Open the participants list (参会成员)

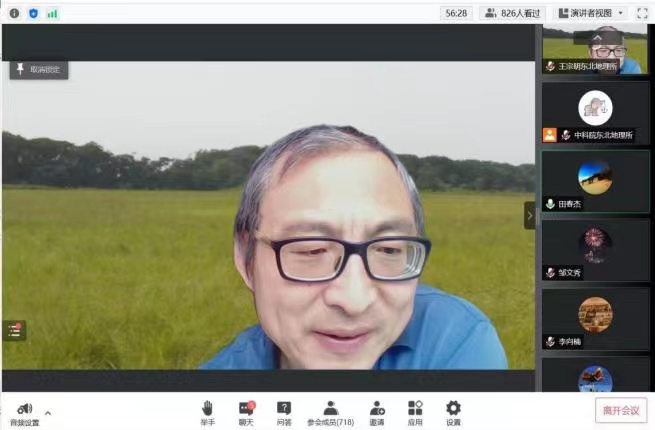(x=330, y=409)
